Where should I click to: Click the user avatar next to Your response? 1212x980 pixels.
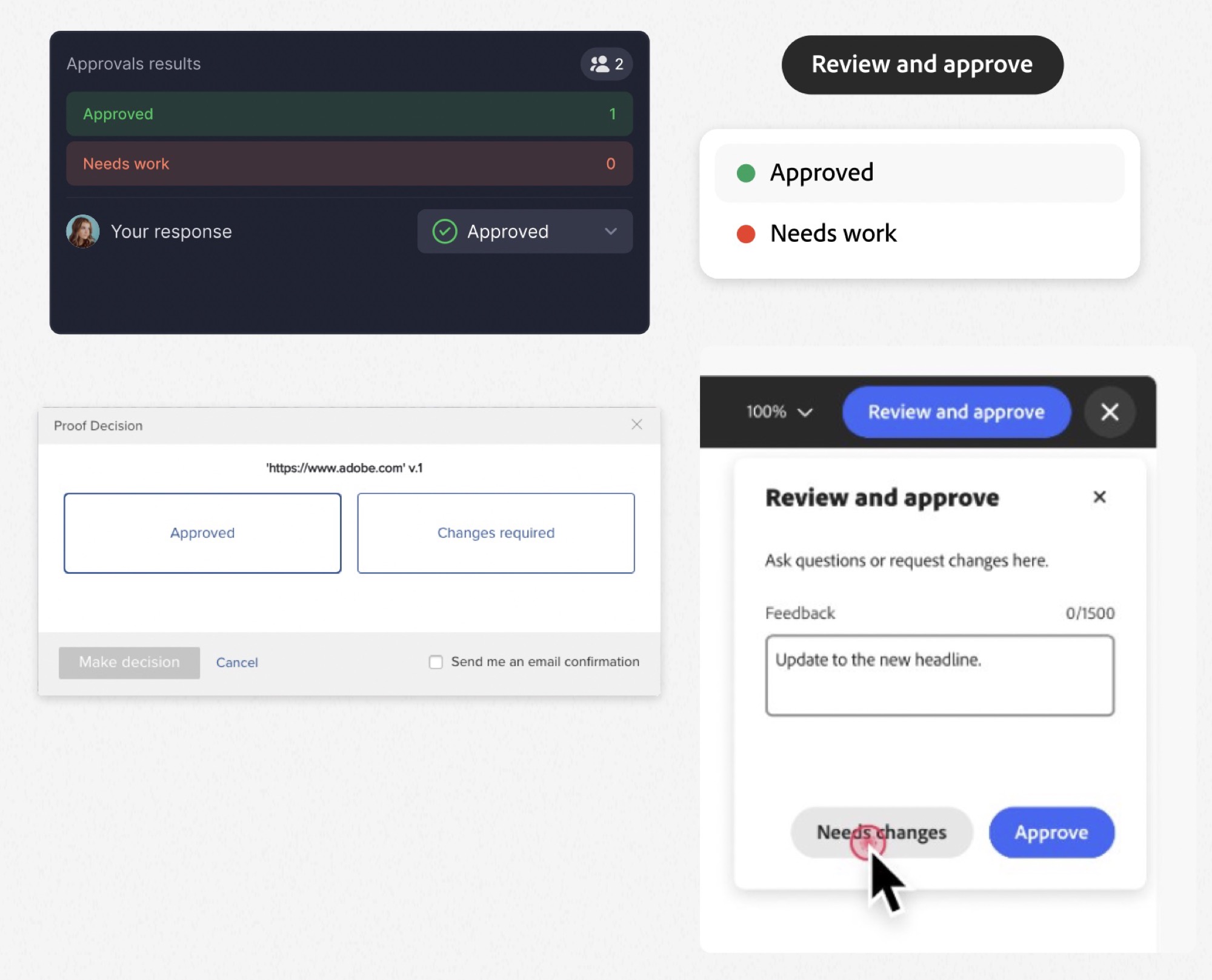pyautogui.click(x=82, y=232)
